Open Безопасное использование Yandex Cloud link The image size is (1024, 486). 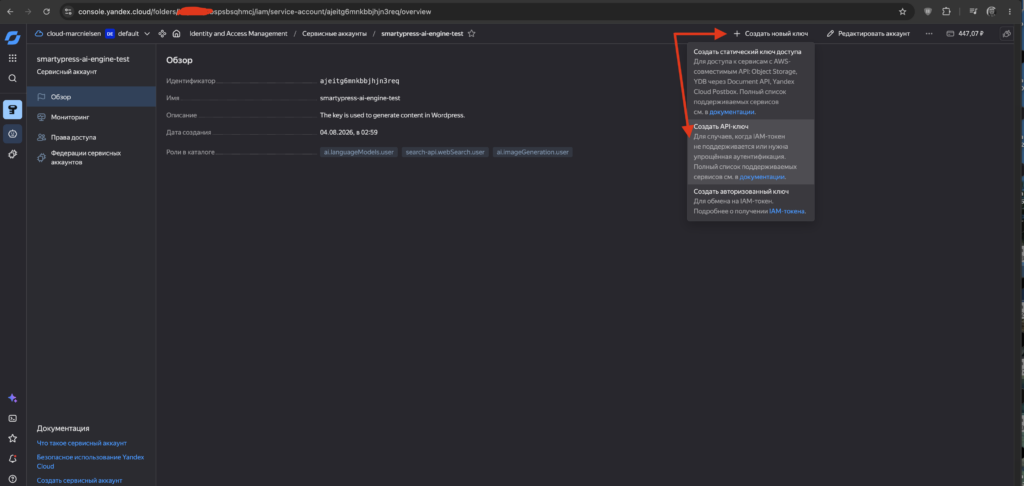(90, 462)
